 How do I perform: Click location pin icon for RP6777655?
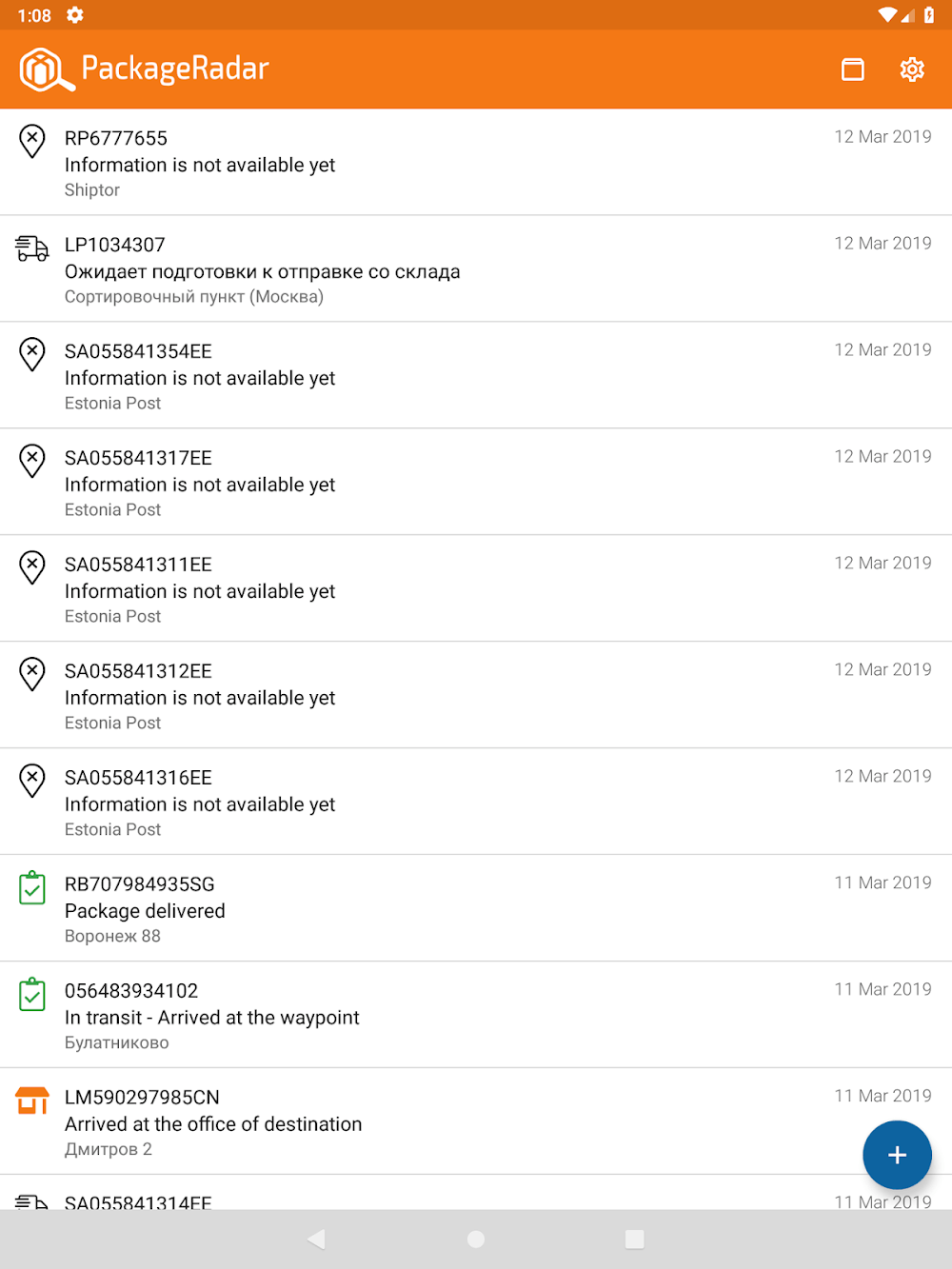click(x=32, y=142)
